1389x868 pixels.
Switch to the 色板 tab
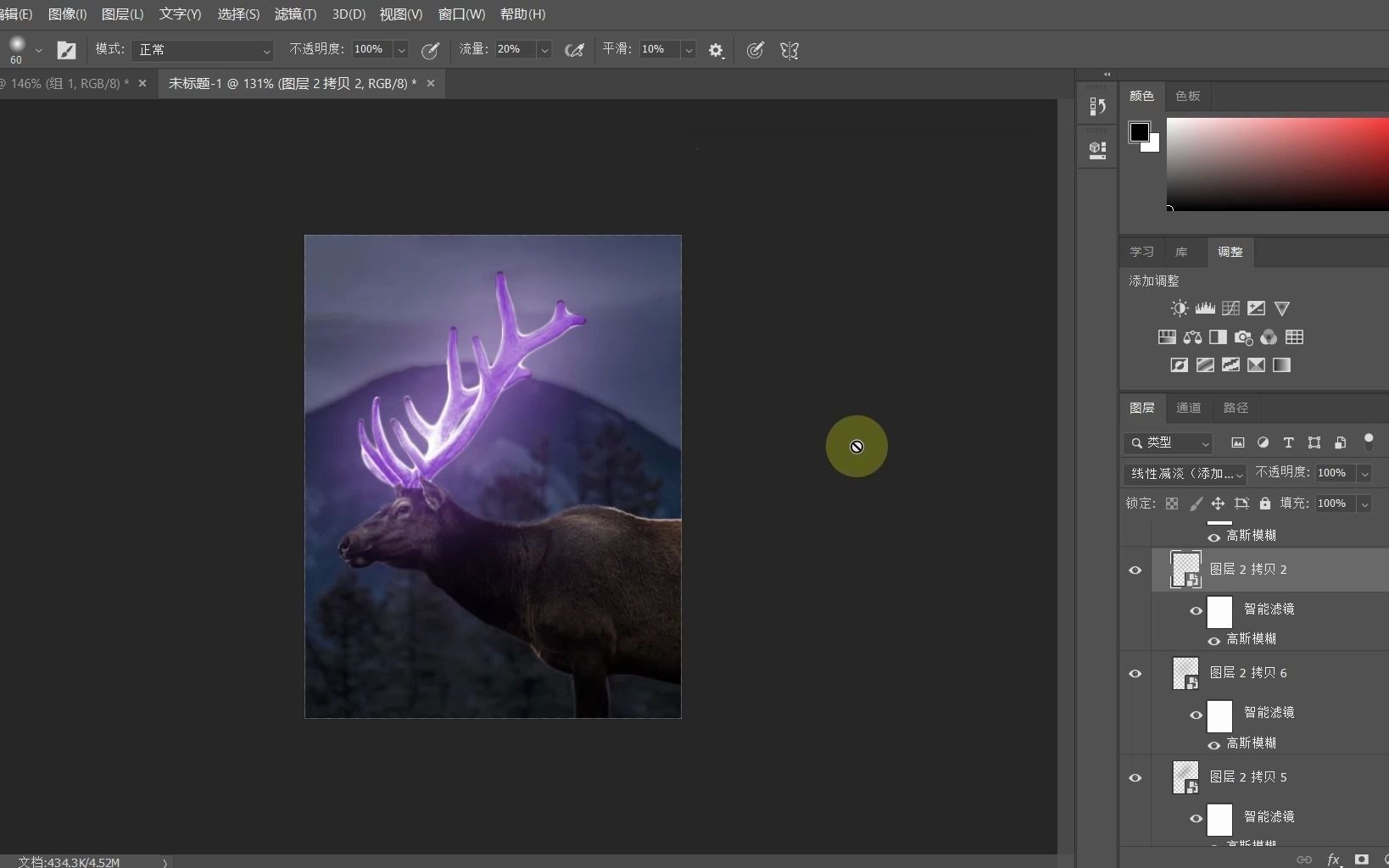1187,96
